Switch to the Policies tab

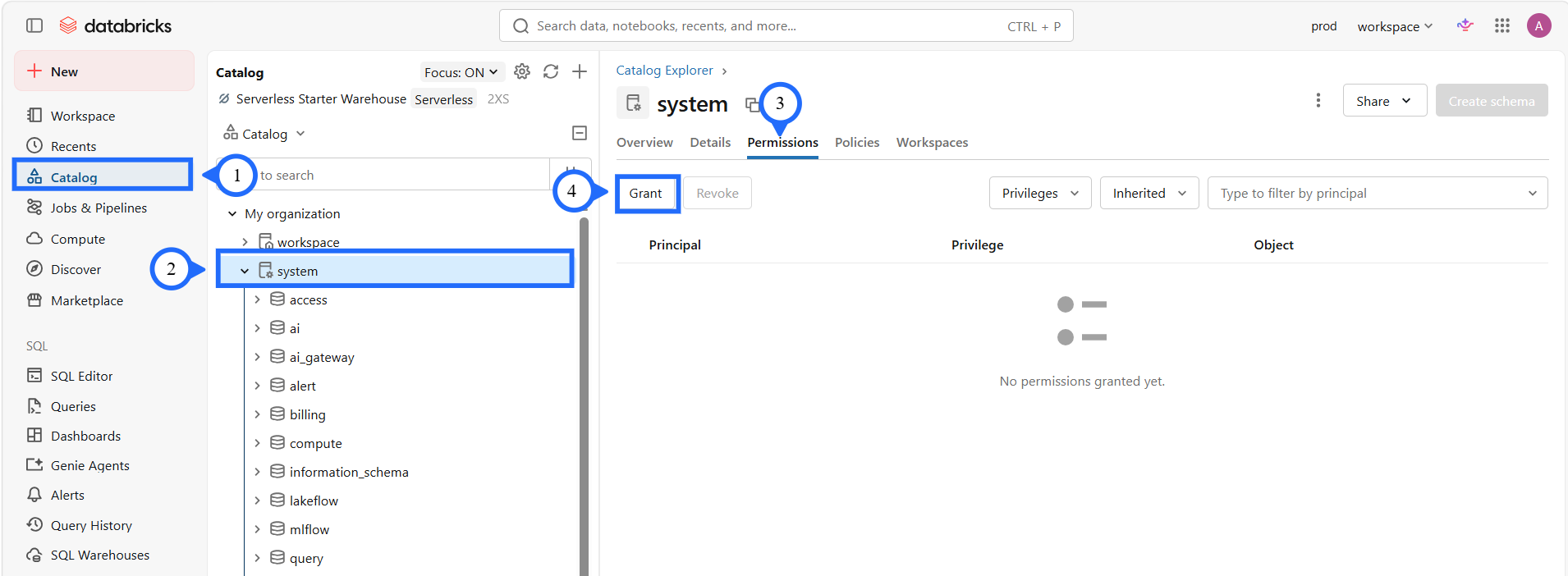tap(857, 142)
